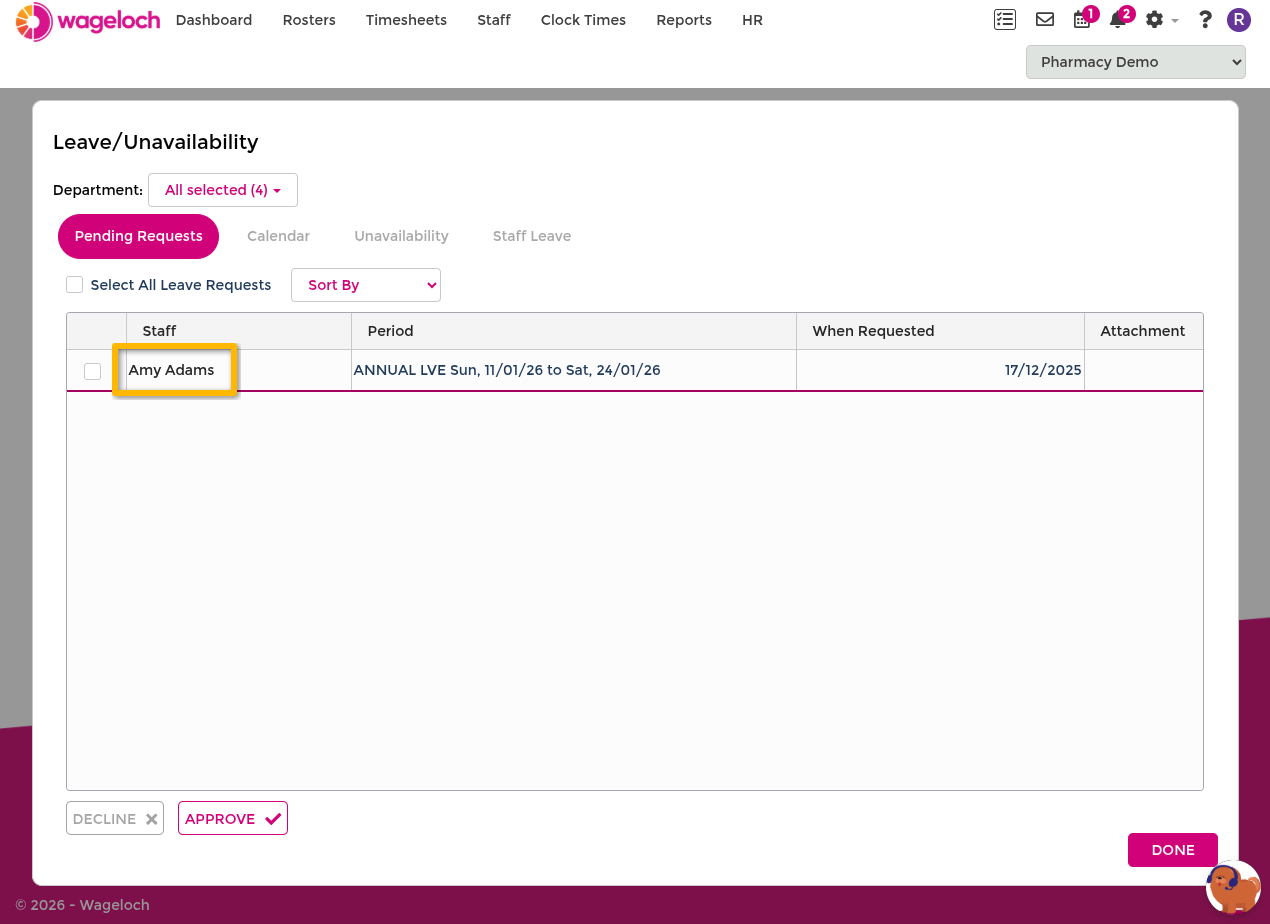
Task: Expand the Department All selected (4) dropdown
Action: (223, 190)
